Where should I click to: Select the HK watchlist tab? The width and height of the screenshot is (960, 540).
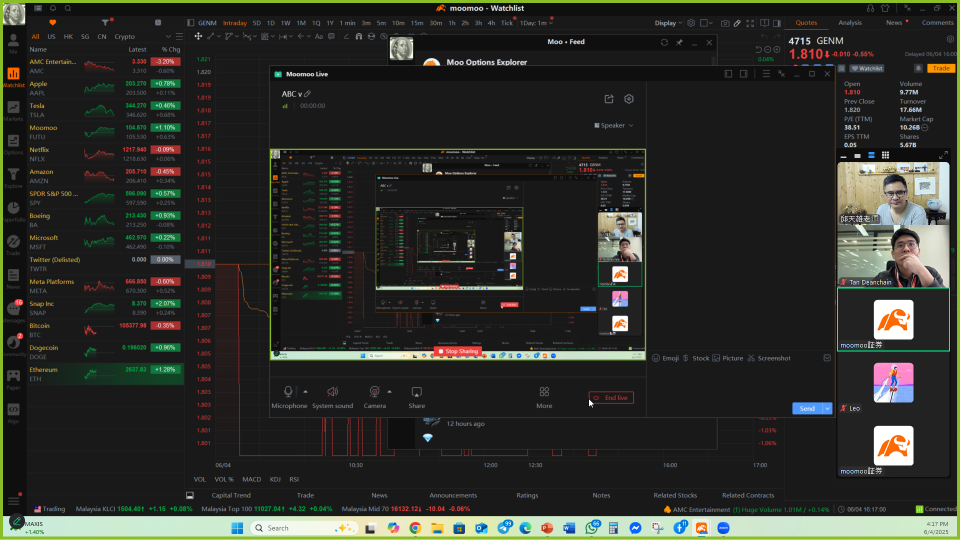pyautogui.click(x=68, y=37)
